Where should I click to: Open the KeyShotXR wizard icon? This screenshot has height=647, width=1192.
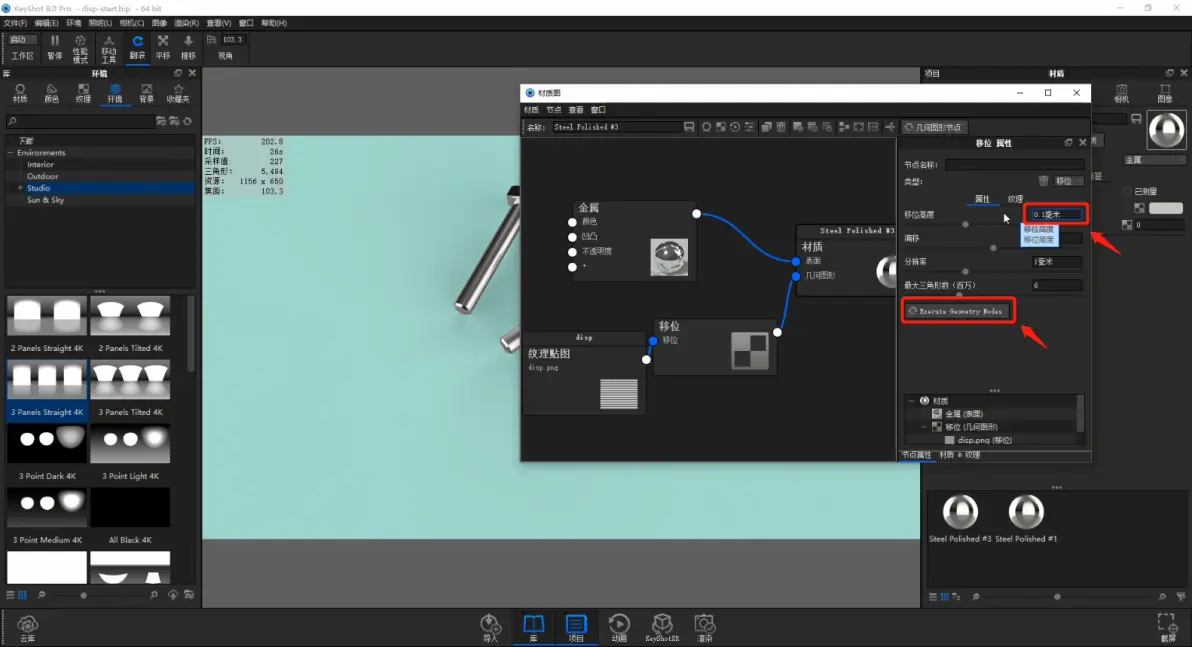tap(662, 628)
